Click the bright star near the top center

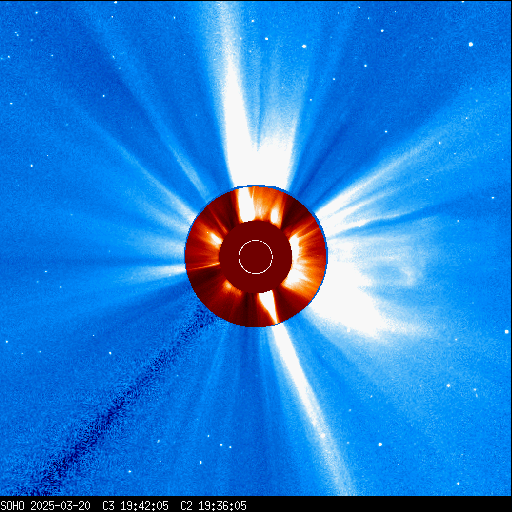click(x=304, y=46)
